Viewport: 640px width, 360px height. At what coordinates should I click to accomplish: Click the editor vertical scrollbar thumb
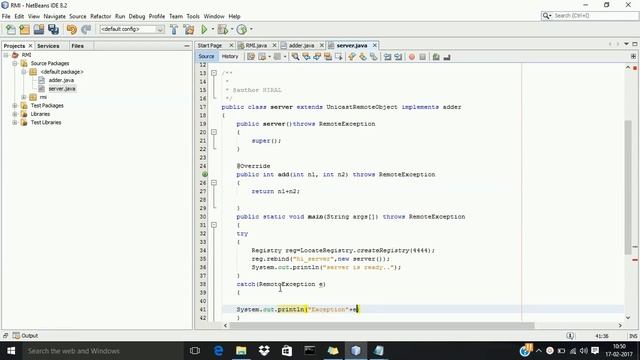pyautogui.click(x=628, y=188)
